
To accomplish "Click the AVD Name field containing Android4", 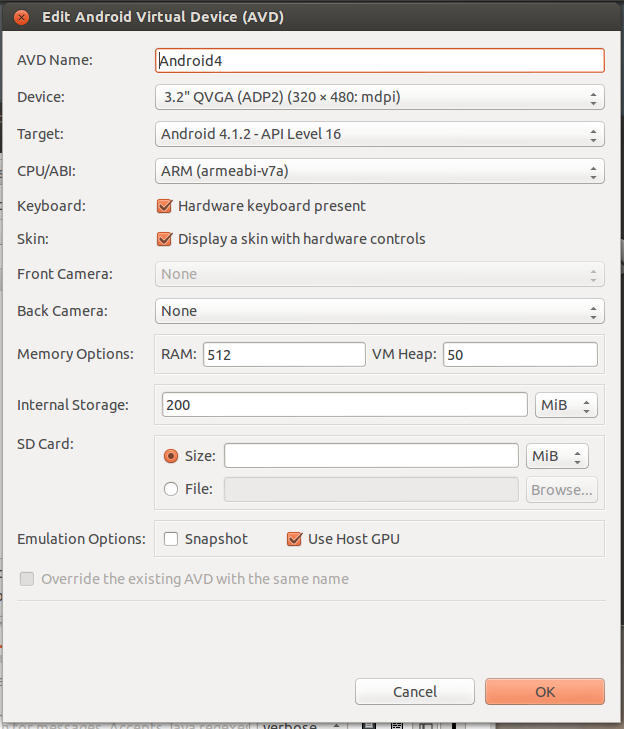I will point(379,60).
